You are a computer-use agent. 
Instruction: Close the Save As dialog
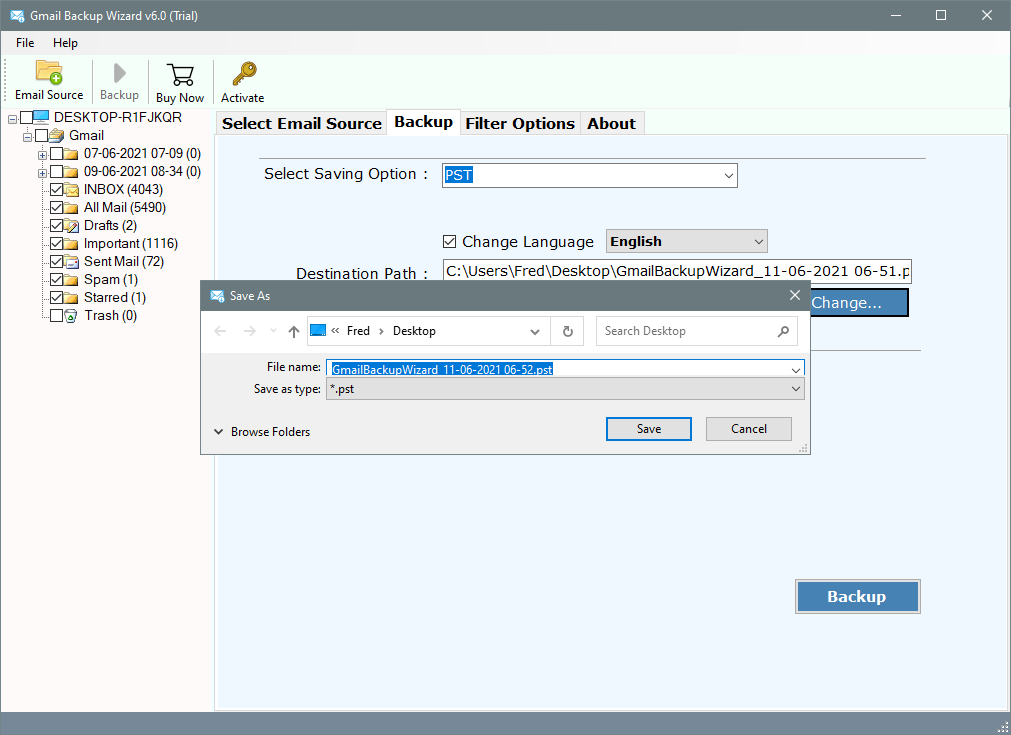click(x=795, y=295)
